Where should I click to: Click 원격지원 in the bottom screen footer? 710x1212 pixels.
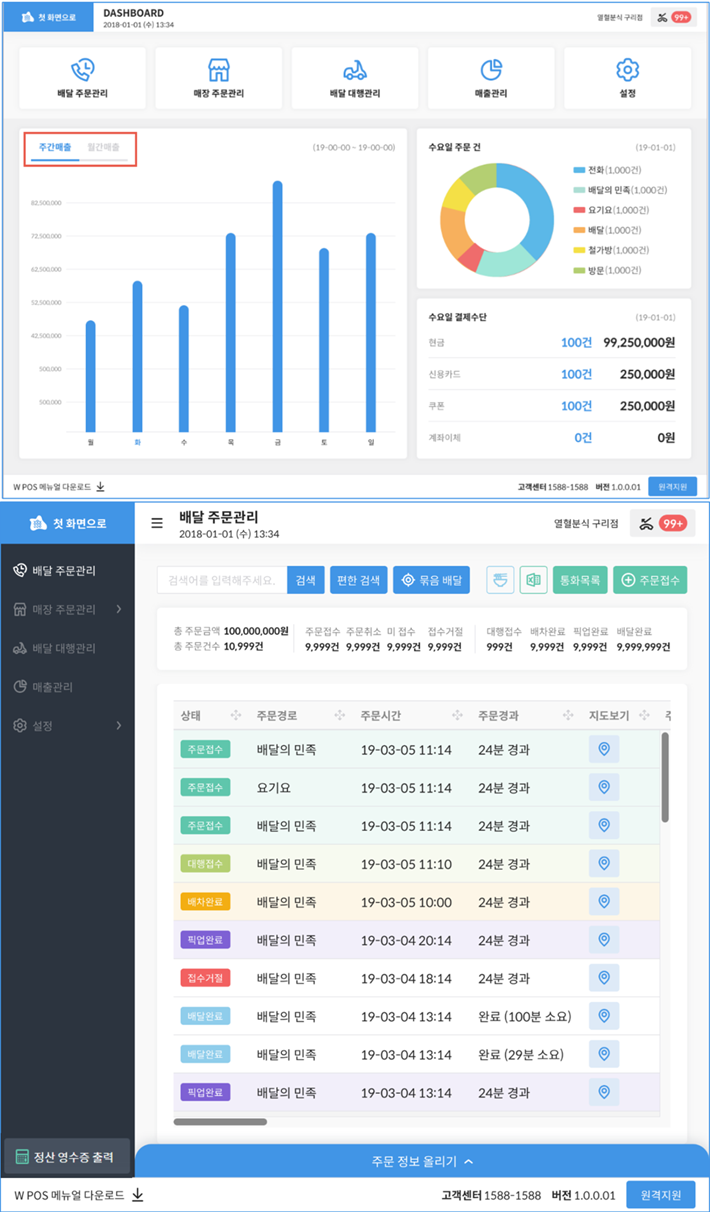click(660, 1195)
